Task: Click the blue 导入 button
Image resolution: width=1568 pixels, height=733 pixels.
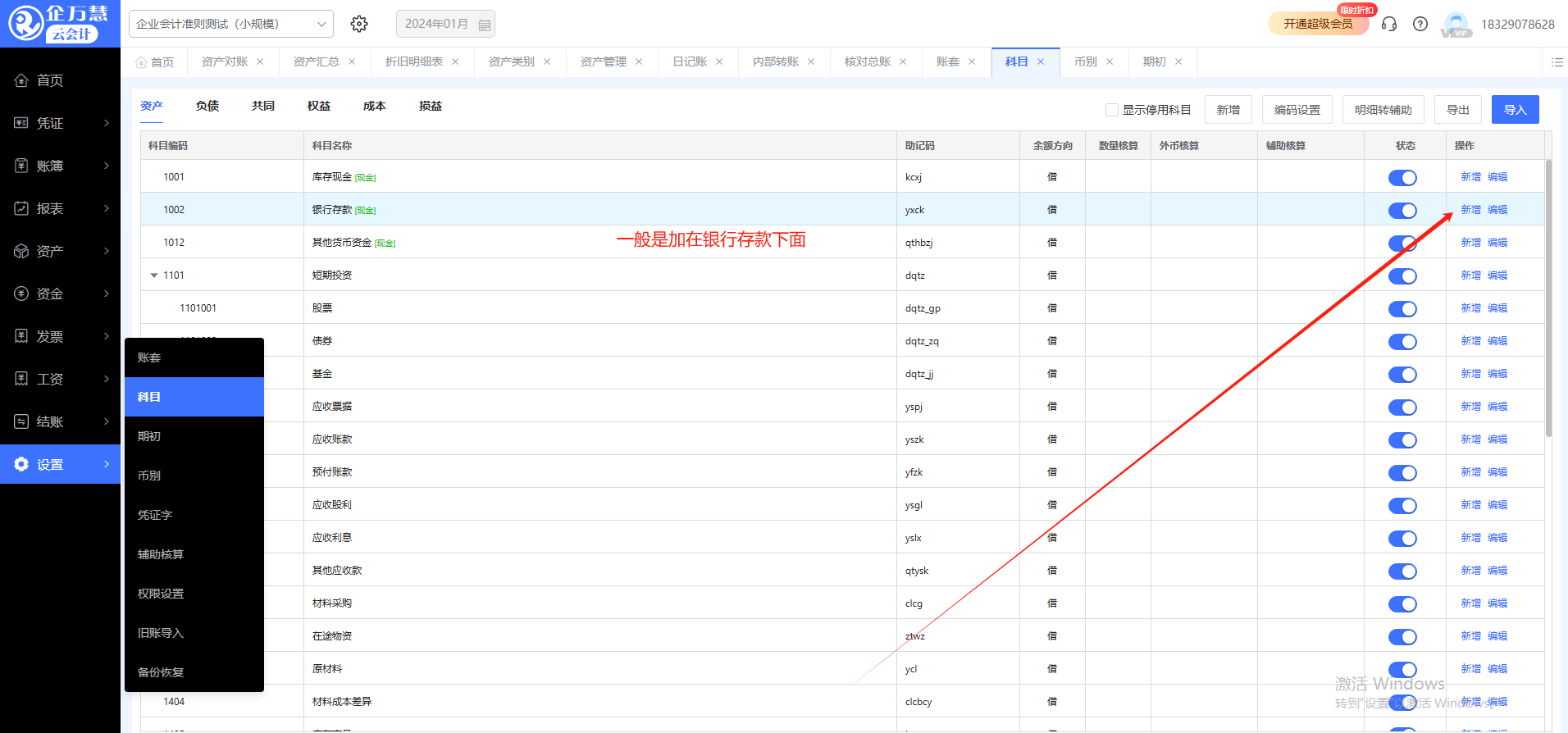Action: pos(1516,110)
